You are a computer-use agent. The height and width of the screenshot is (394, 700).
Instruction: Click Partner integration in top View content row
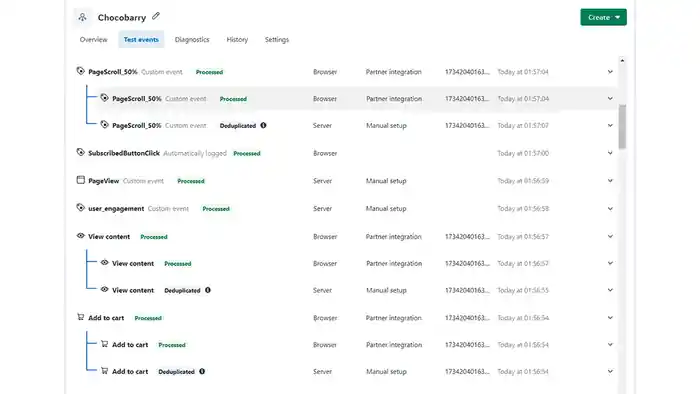393,236
